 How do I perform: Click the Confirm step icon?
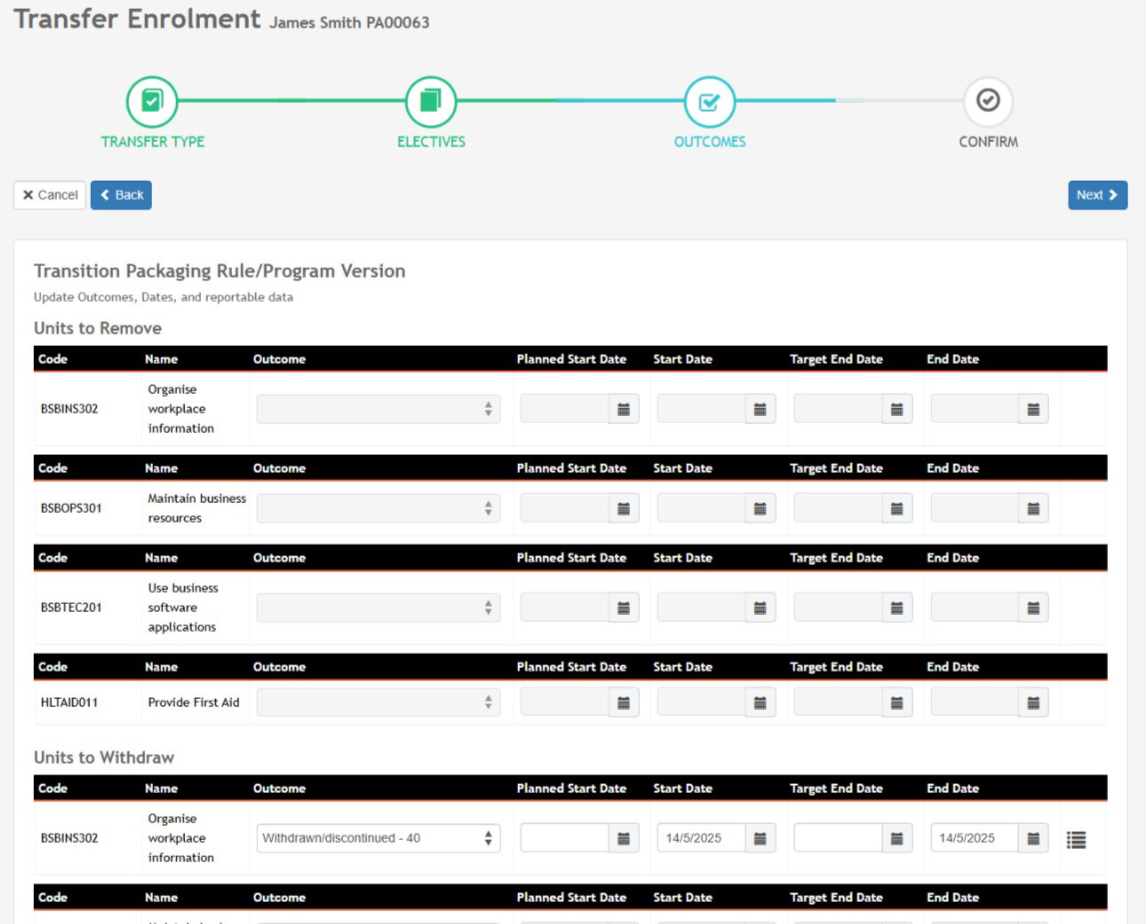[988, 101]
